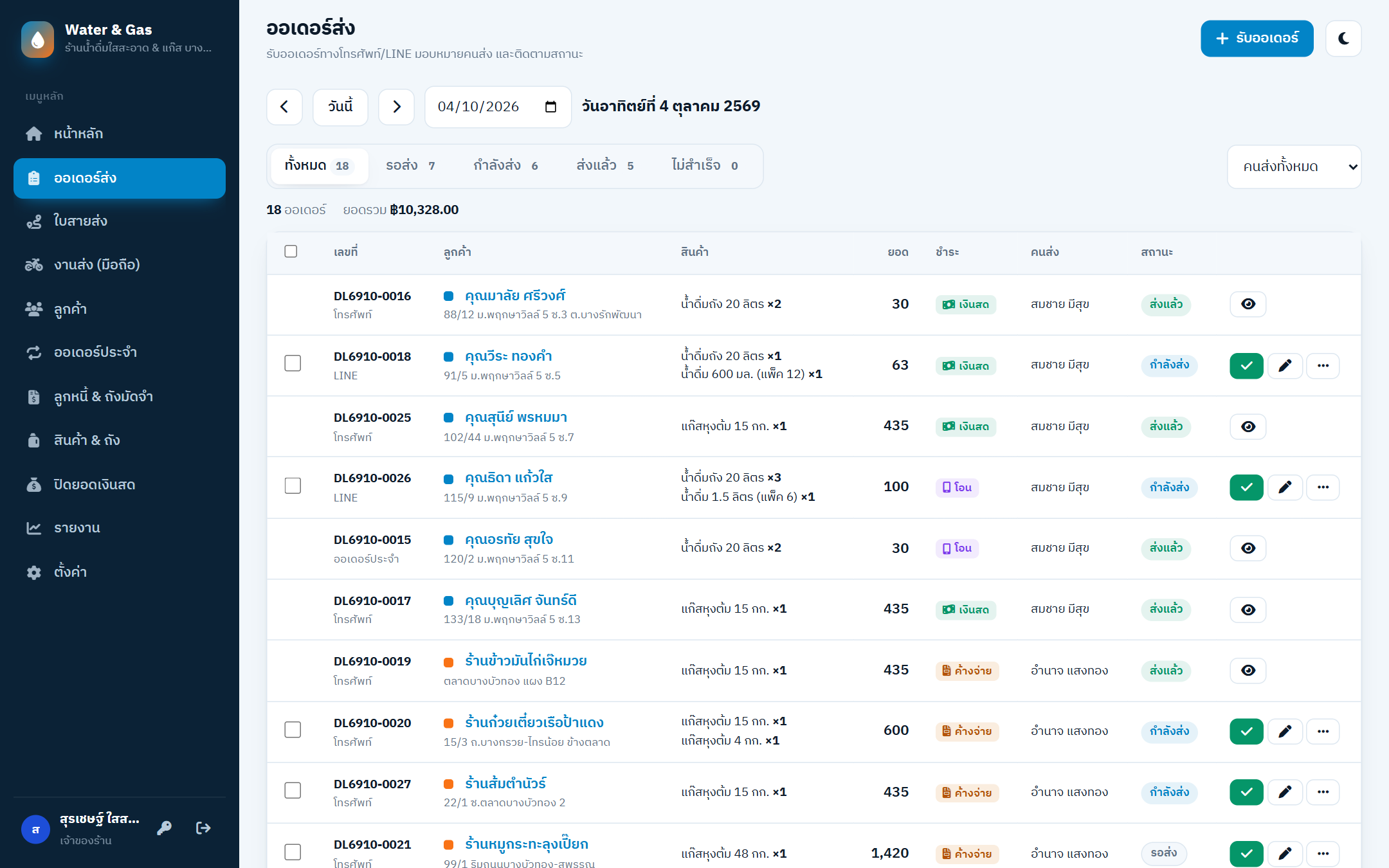Edit order DL6910-0026 pencil icon
Viewport: 1389px width, 868px height.
coord(1285,487)
